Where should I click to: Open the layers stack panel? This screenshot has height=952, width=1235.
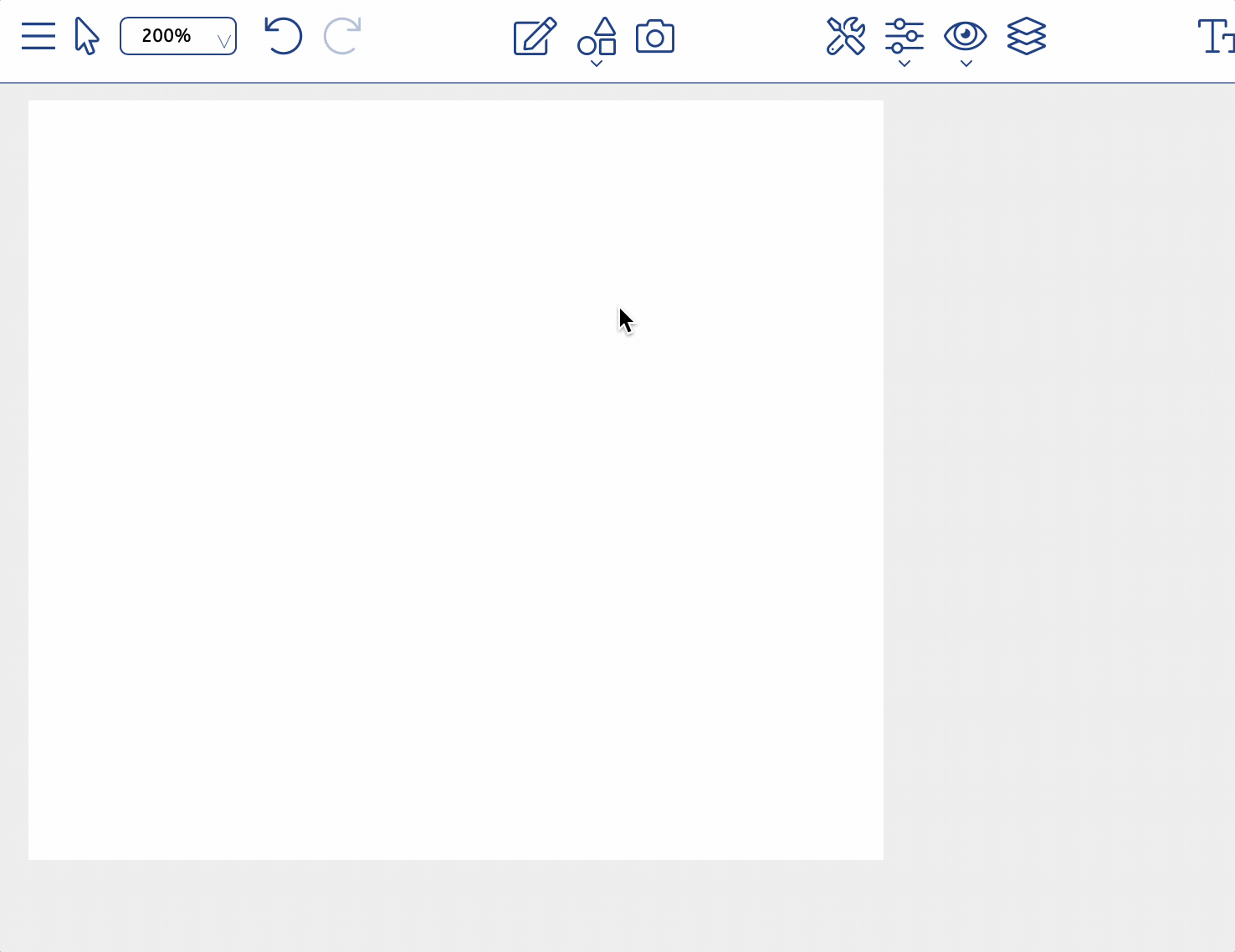(x=1027, y=36)
